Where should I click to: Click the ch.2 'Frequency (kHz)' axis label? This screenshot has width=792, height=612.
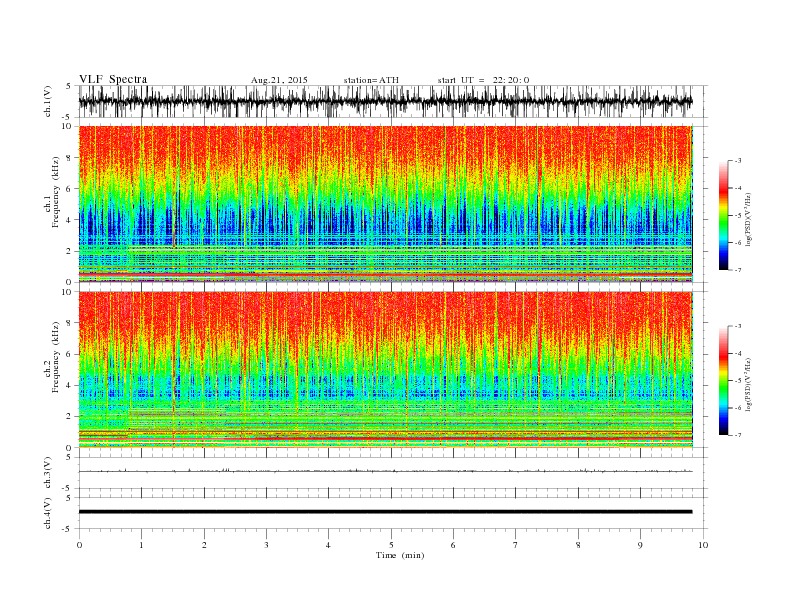pos(56,357)
